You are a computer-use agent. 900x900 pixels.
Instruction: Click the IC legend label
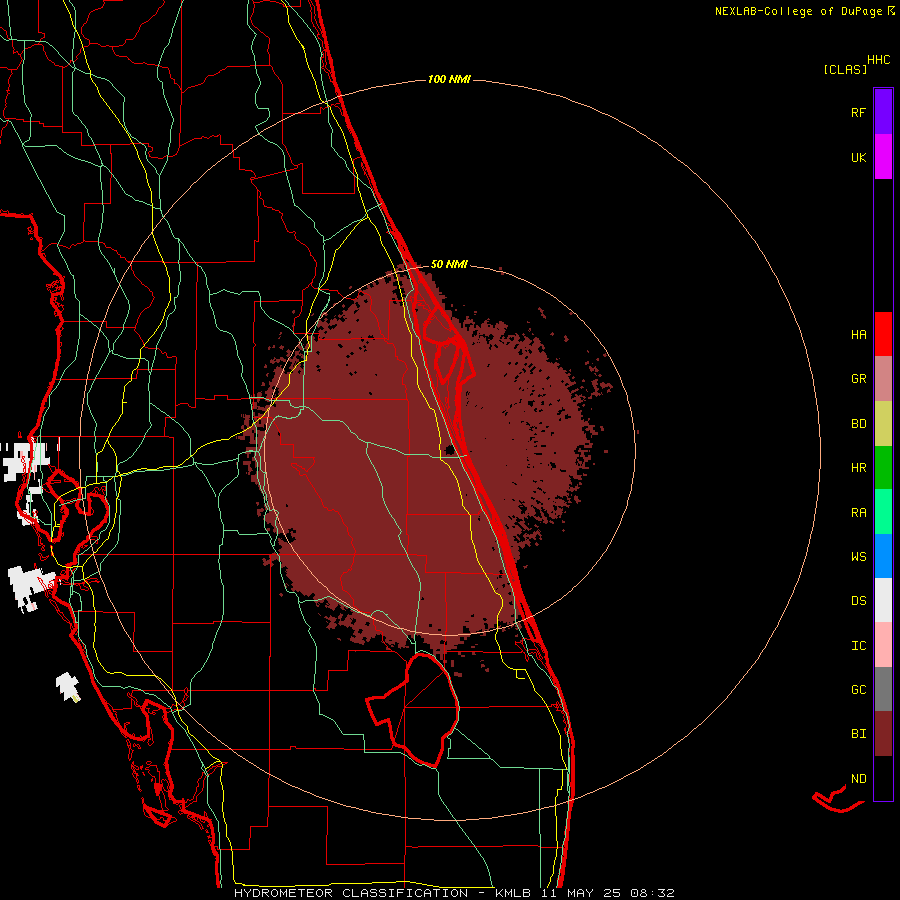(858, 646)
